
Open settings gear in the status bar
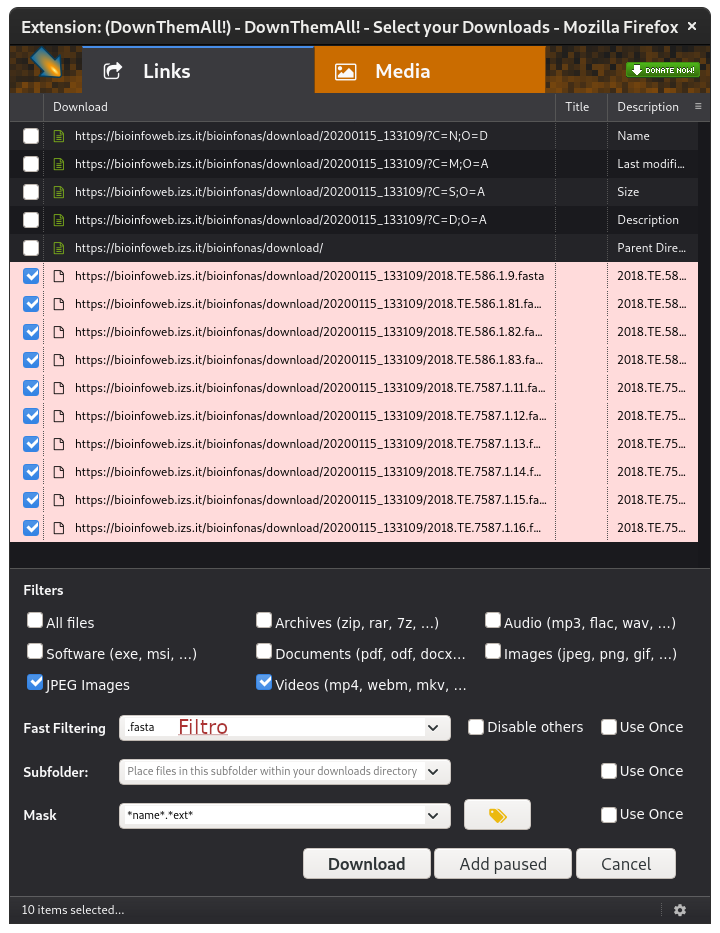point(680,910)
